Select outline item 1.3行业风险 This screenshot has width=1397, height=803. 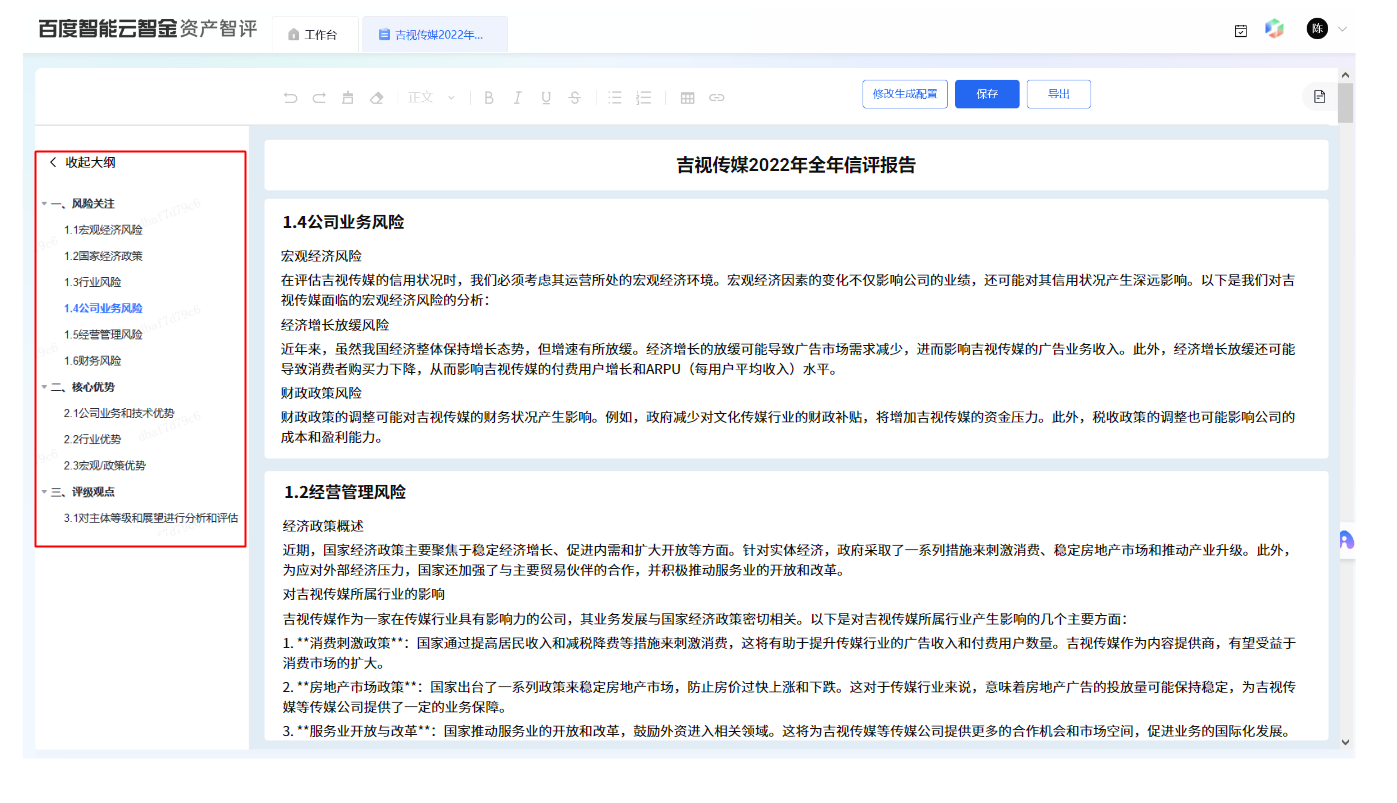coord(92,282)
